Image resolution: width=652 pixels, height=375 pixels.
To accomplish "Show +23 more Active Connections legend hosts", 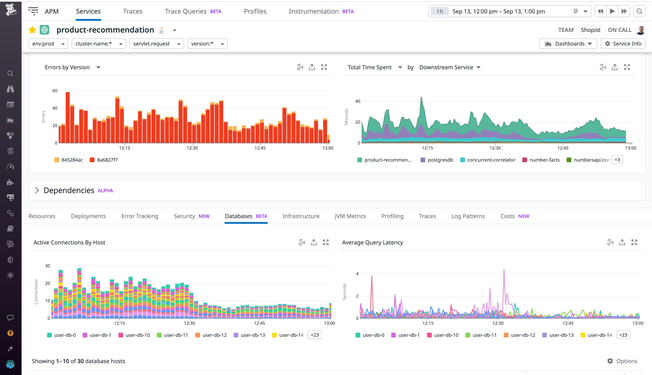I will click(315, 335).
